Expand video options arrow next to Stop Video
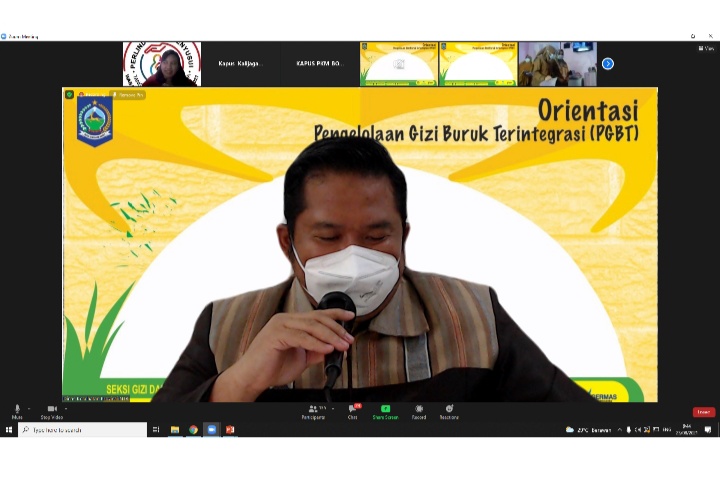The height and width of the screenshot is (496, 720). click(66, 408)
